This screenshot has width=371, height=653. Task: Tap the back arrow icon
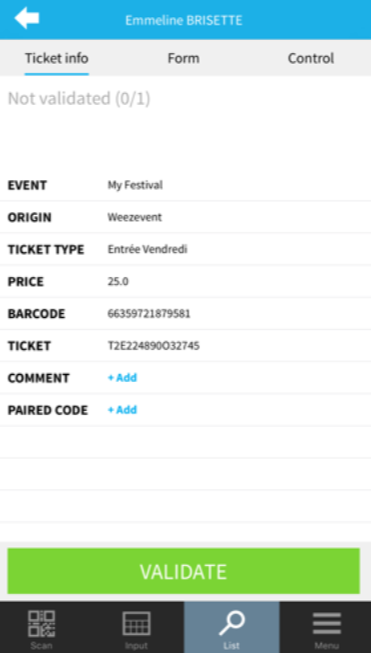(27, 18)
